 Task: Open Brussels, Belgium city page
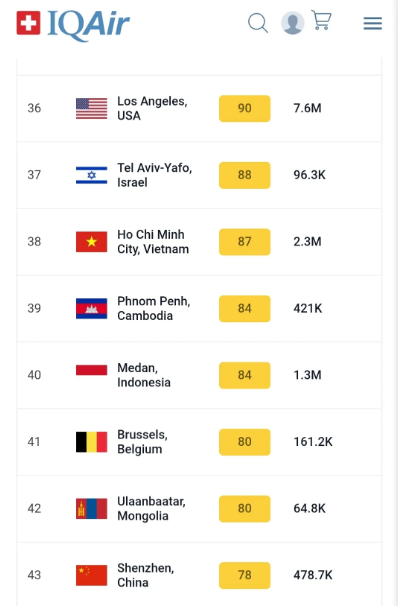click(x=142, y=442)
